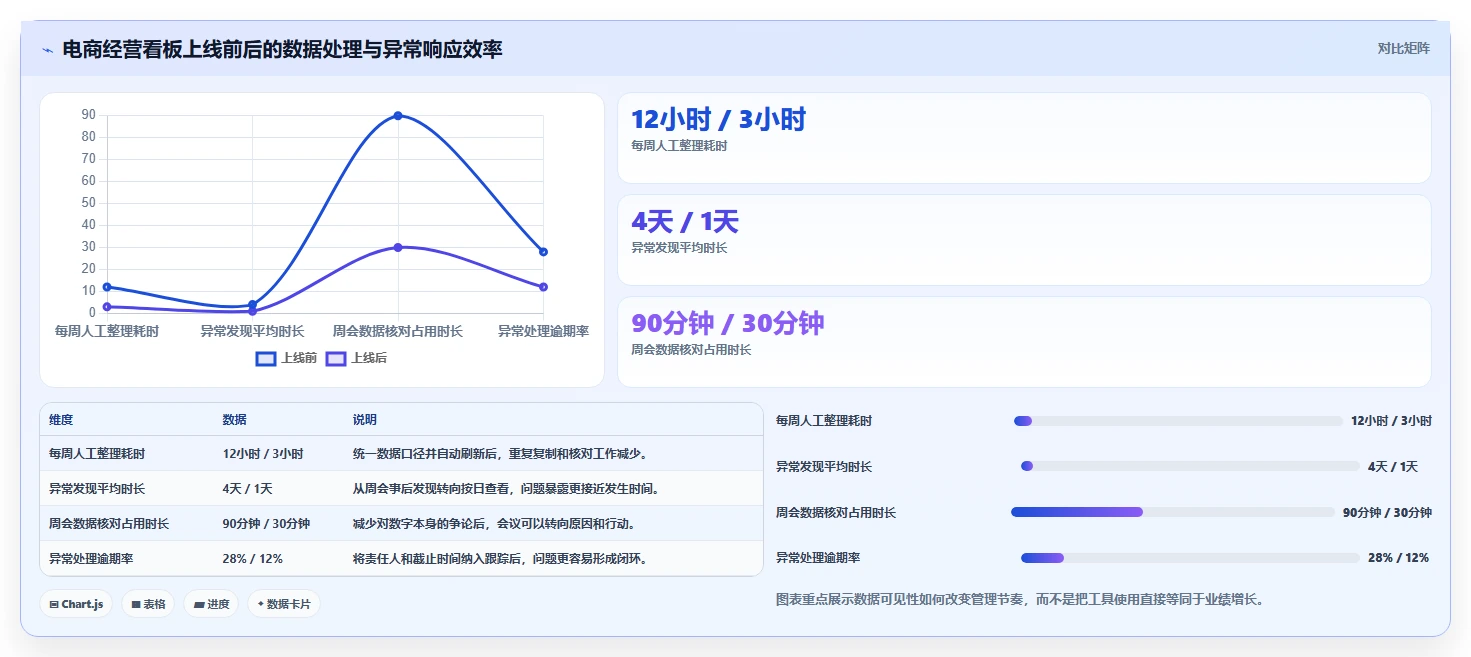
Task: Click the 90分钟 / 30分钟 value after the progress bar
Action: tap(1387, 513)
